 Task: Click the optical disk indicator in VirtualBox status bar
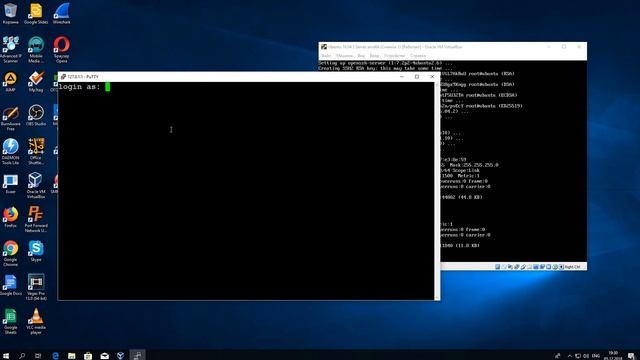[504, 267]
